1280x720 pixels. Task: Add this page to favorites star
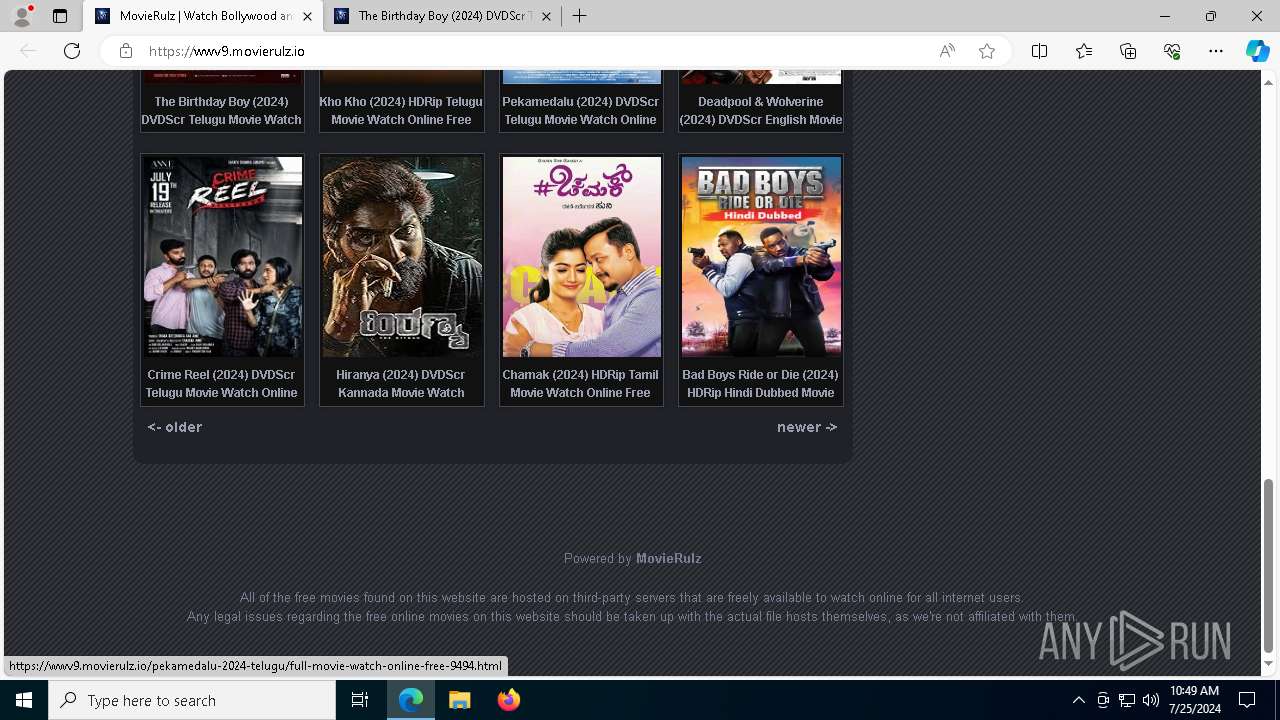[987, 51]
